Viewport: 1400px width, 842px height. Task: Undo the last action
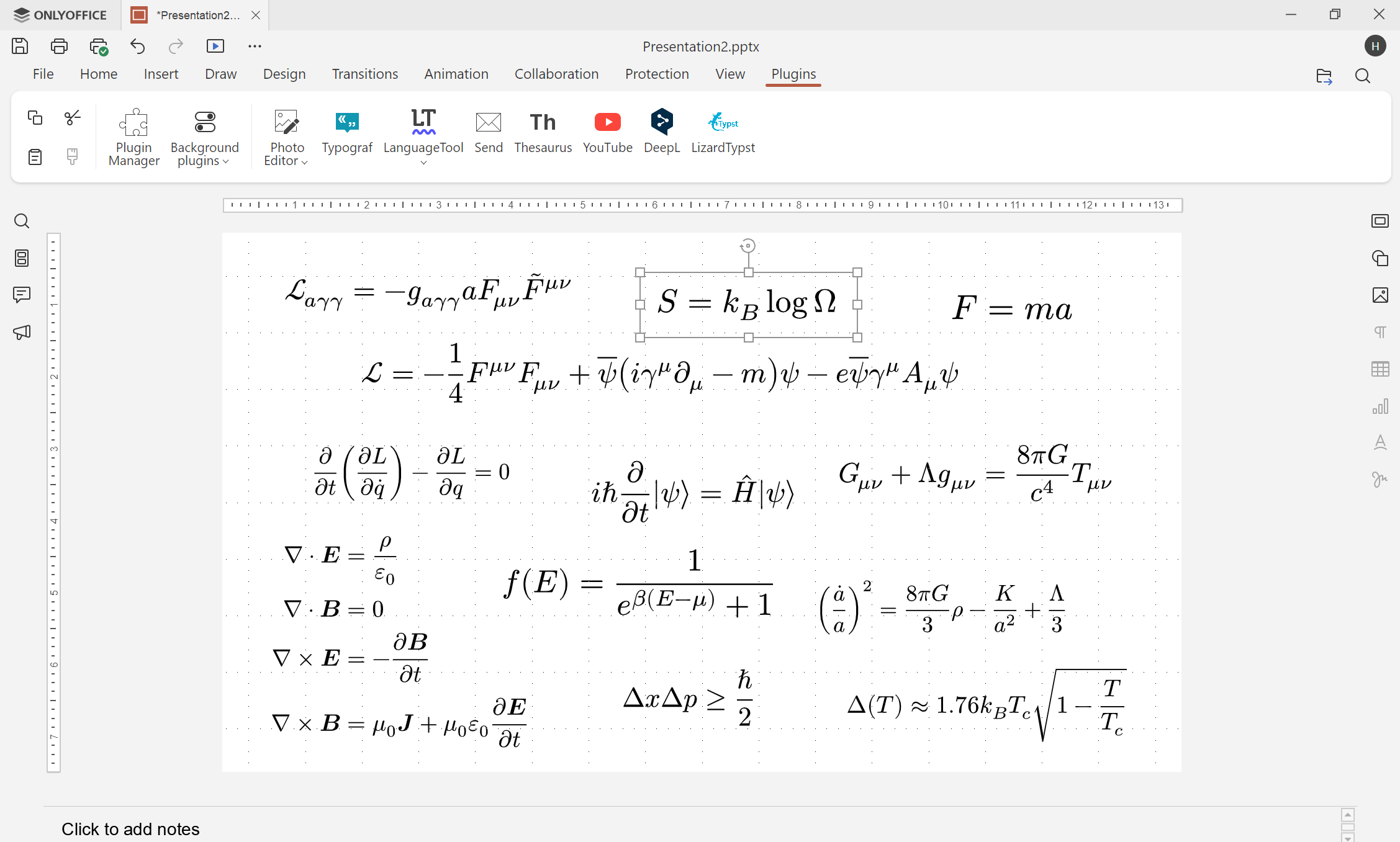click(x=138, y=46)
